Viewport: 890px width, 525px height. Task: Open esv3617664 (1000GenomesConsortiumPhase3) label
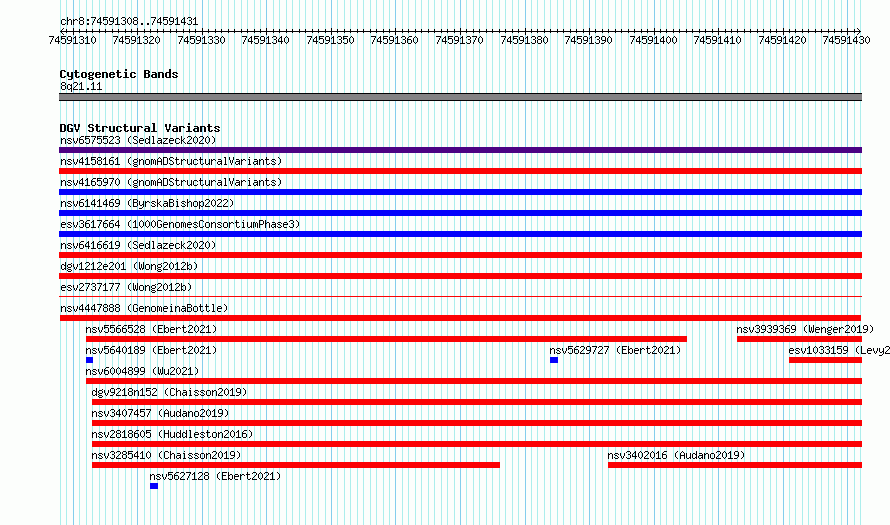tap(180, 224)
